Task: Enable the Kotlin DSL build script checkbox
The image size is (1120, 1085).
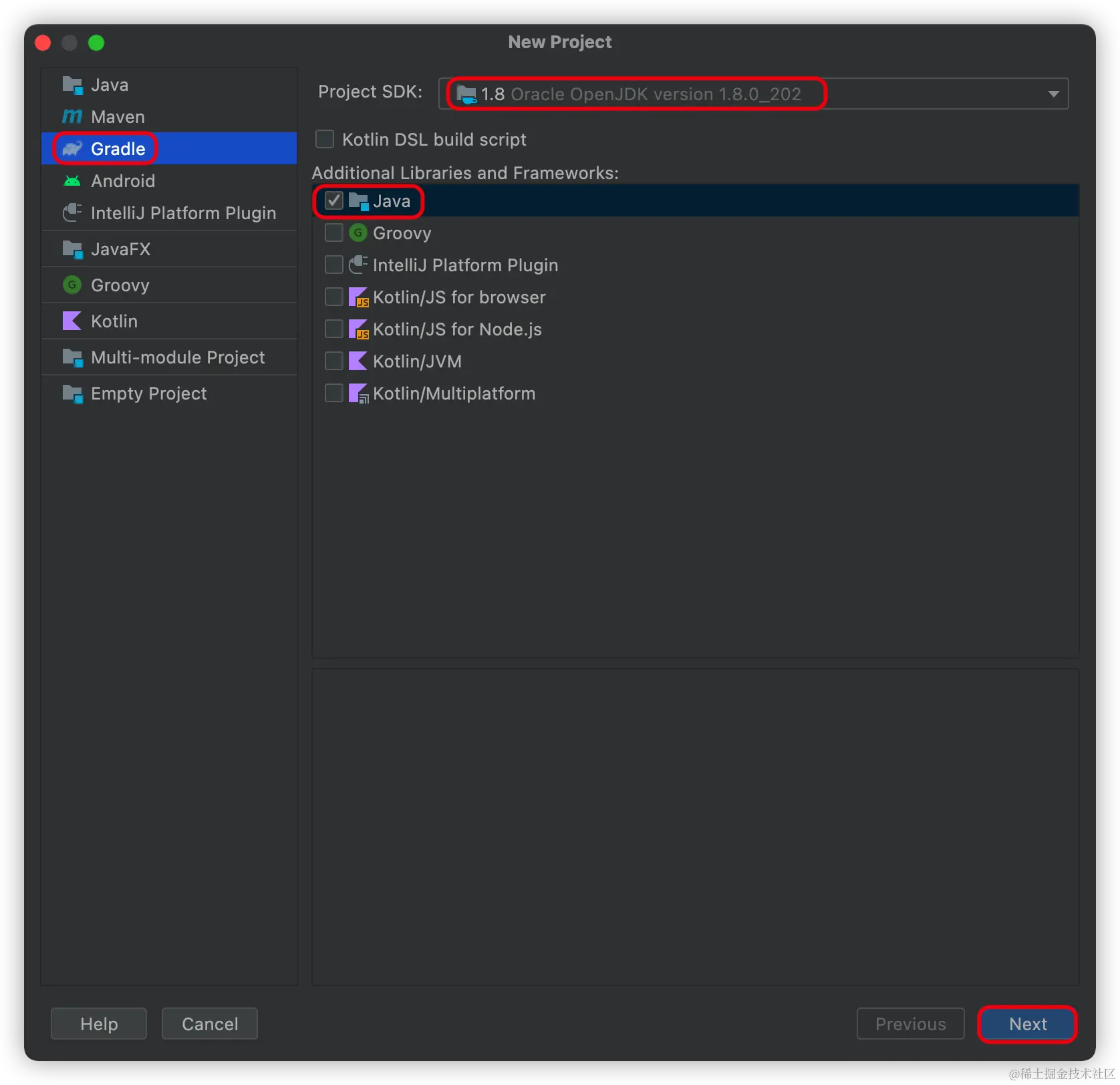Action: (x=325, y=139)
